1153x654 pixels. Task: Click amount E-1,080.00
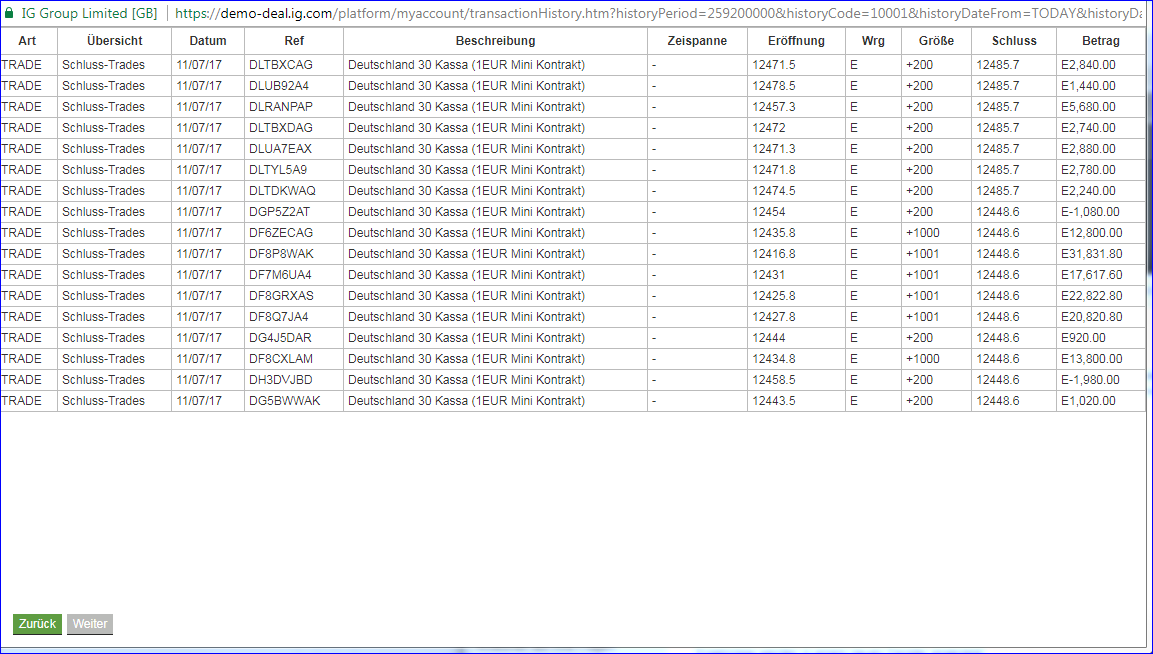tap(1090, 212)
